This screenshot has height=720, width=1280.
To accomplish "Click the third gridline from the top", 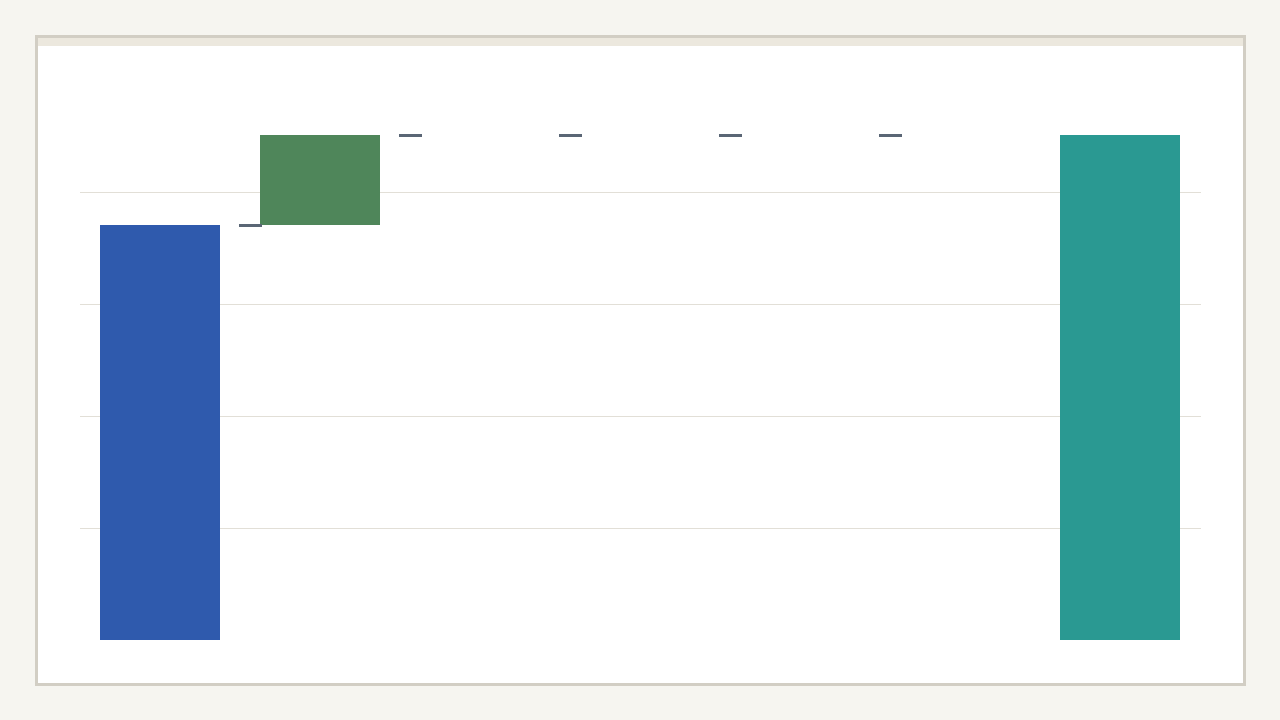I will click(640, 416).
